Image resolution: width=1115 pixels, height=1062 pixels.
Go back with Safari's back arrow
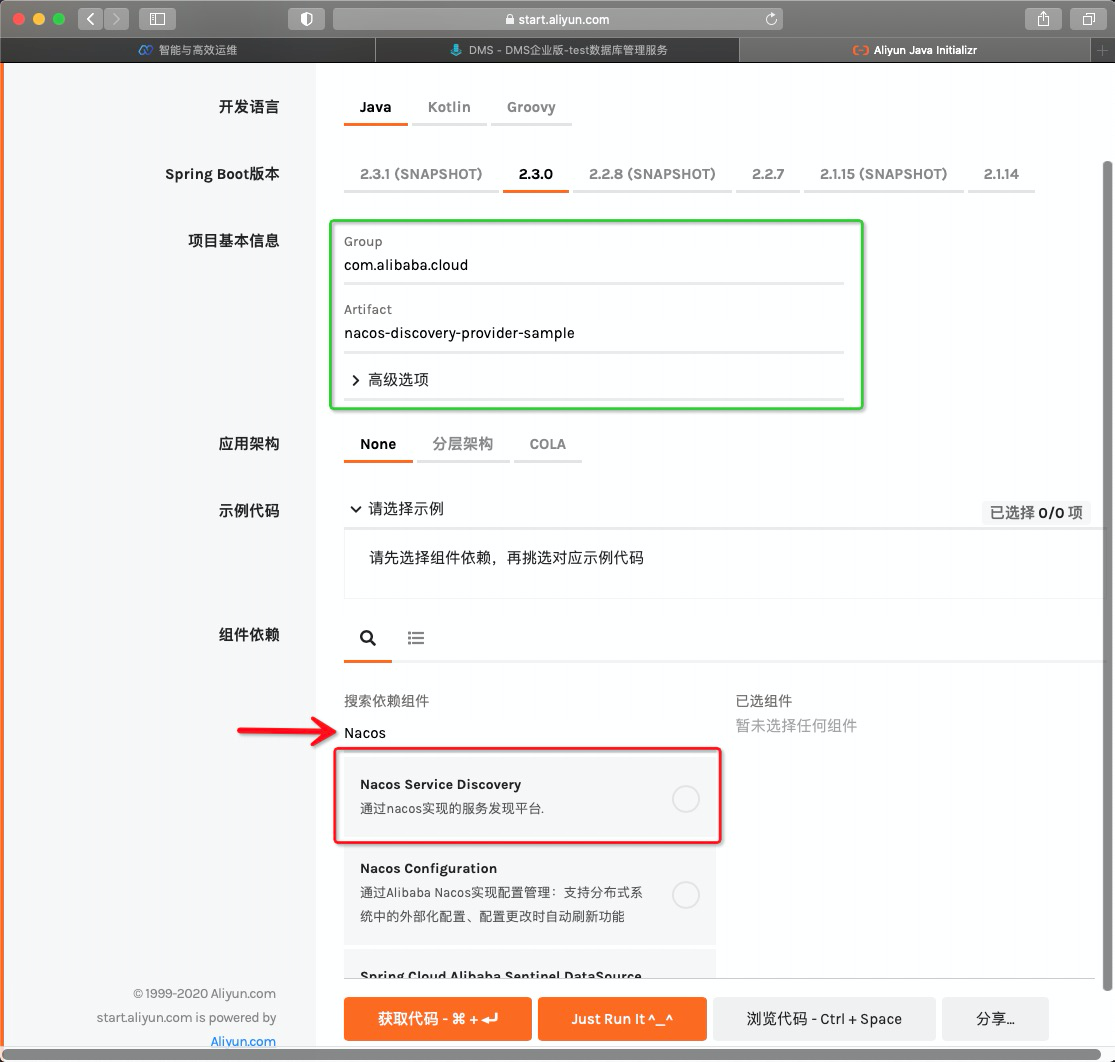pos(90,19)
